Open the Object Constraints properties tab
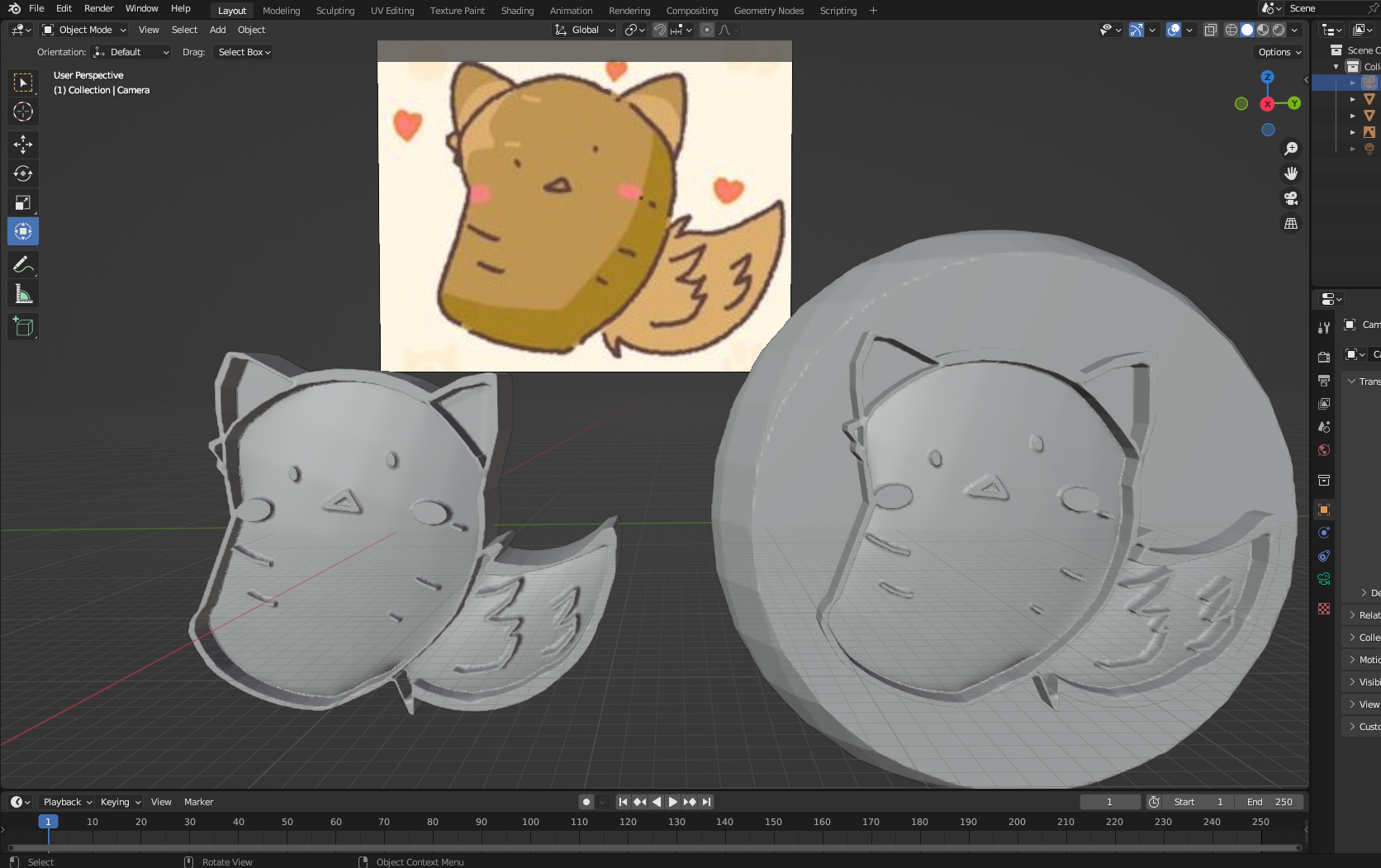 tap(1324, 556)
